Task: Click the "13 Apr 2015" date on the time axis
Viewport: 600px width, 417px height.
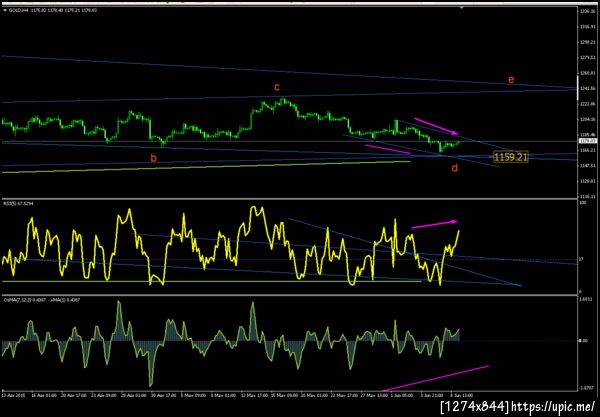Action: (13, 395)
